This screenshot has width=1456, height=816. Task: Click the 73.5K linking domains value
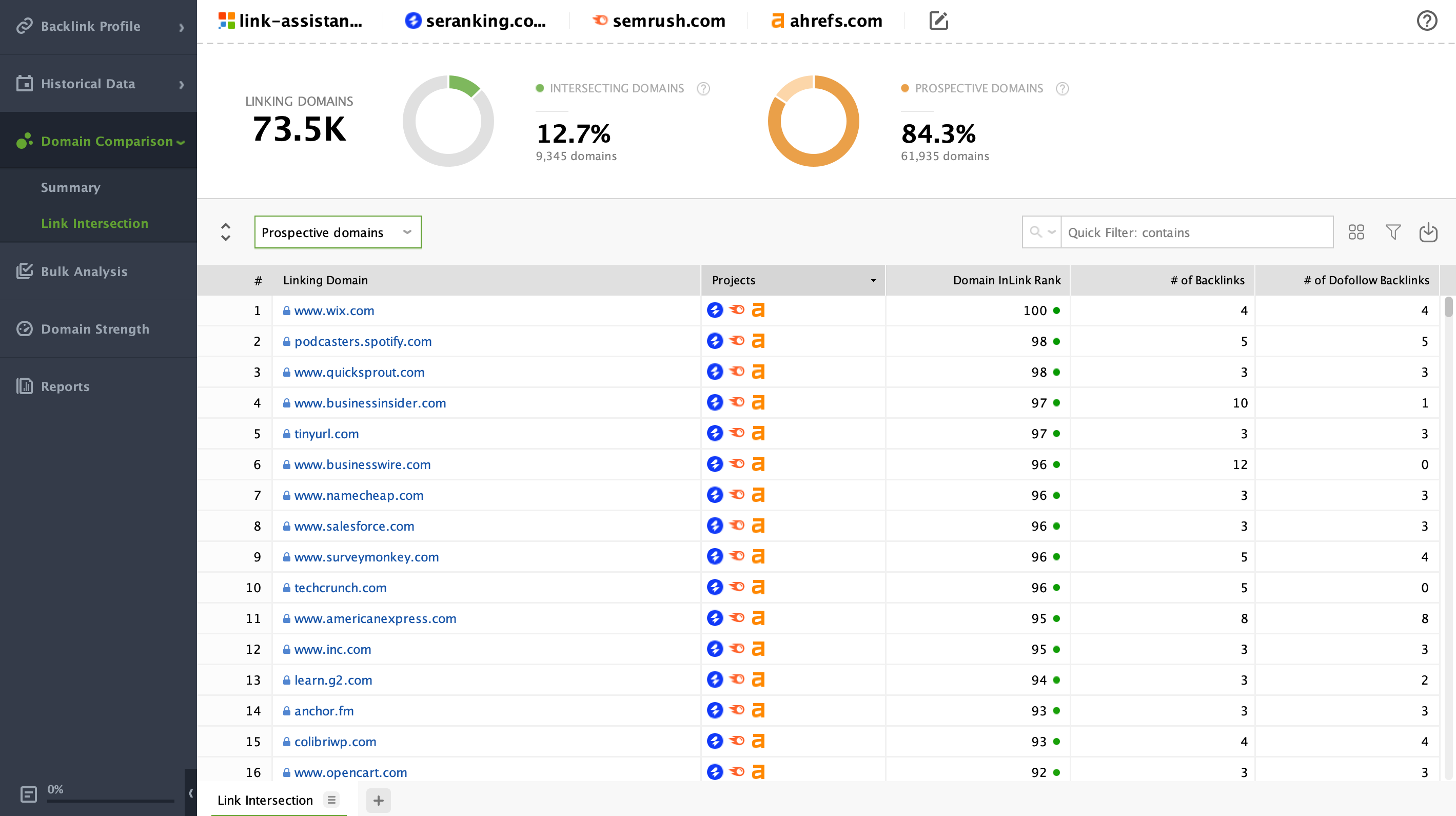click(x=299, y=129)
